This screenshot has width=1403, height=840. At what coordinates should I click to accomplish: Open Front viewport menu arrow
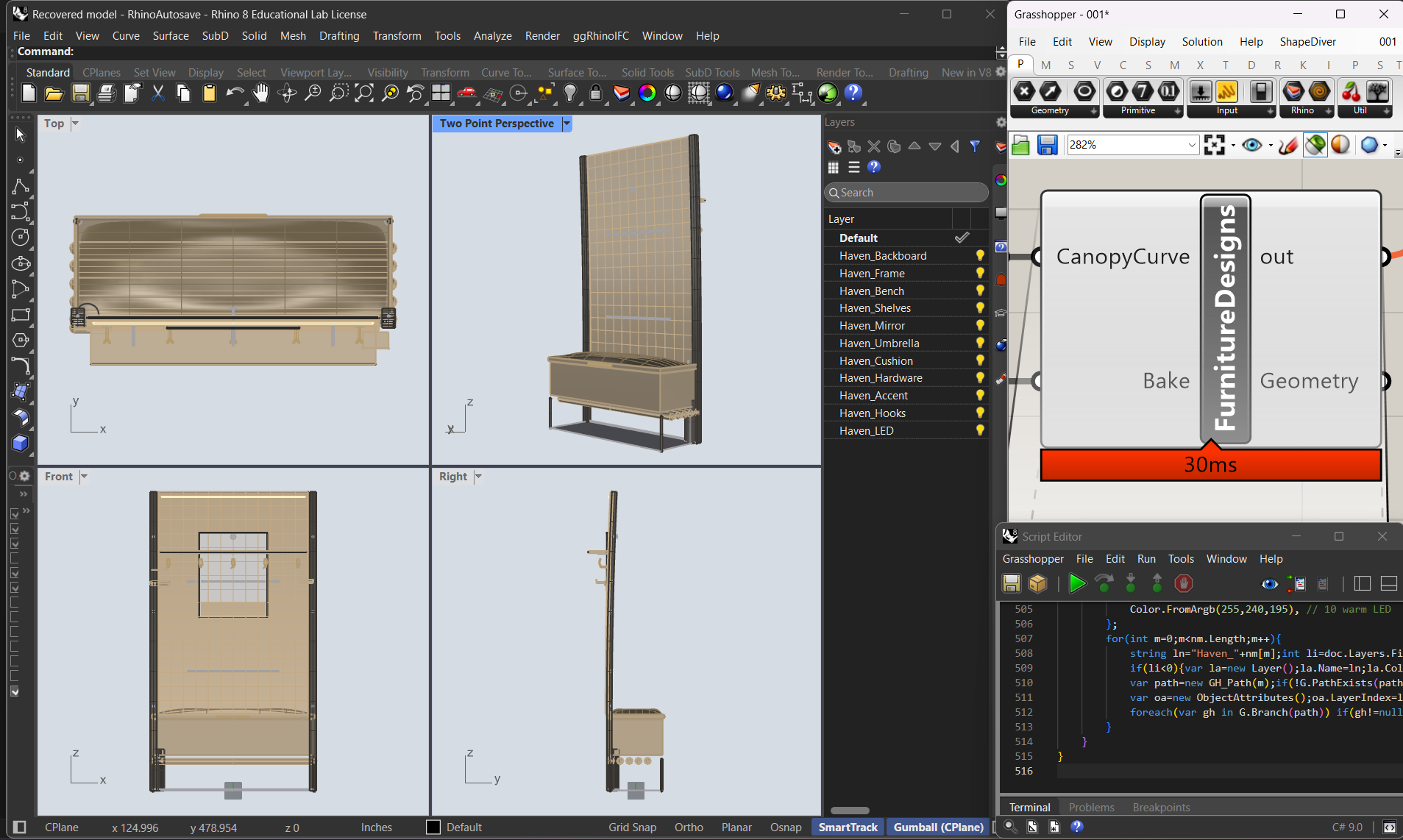pos(84,477)
